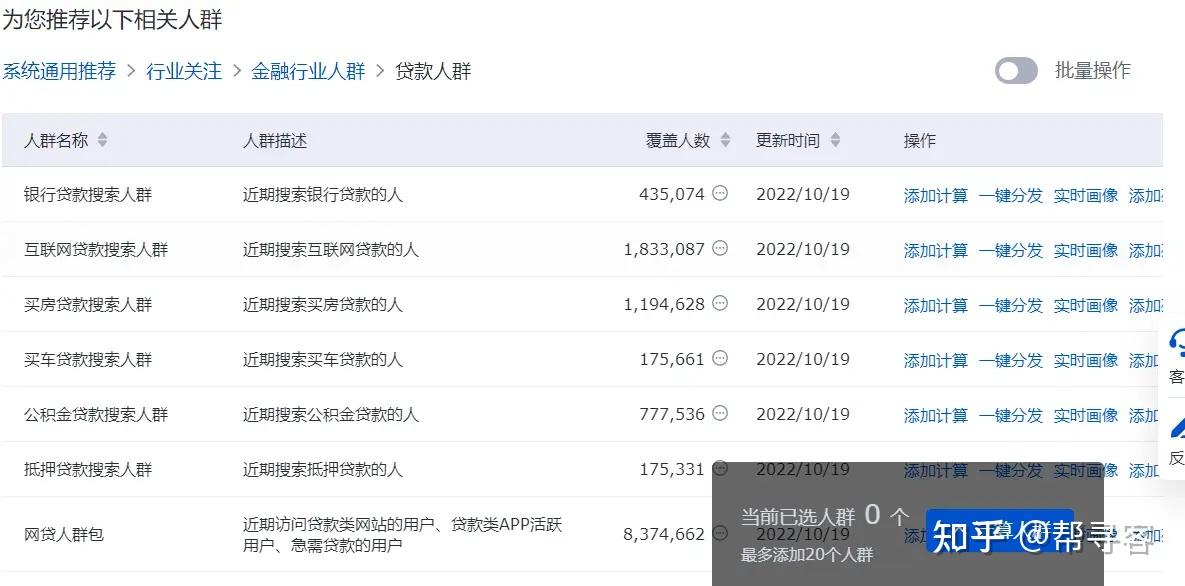Select the 抵押贷款搜索人群 name cell
The width and height of the screenshot is (1185, 586).
(88, 470)
